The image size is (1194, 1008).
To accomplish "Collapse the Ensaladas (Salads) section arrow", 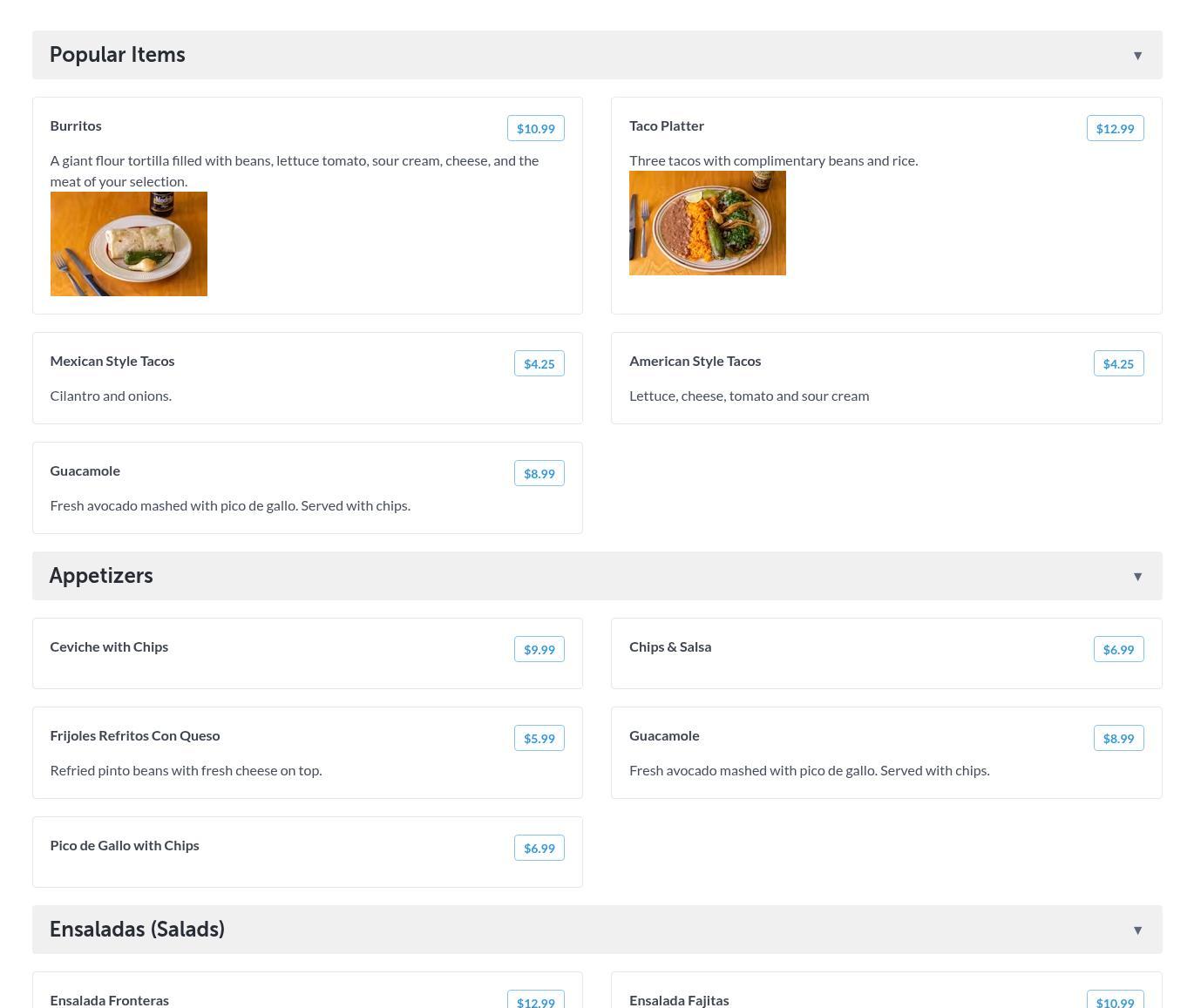I will [1137, 930].
